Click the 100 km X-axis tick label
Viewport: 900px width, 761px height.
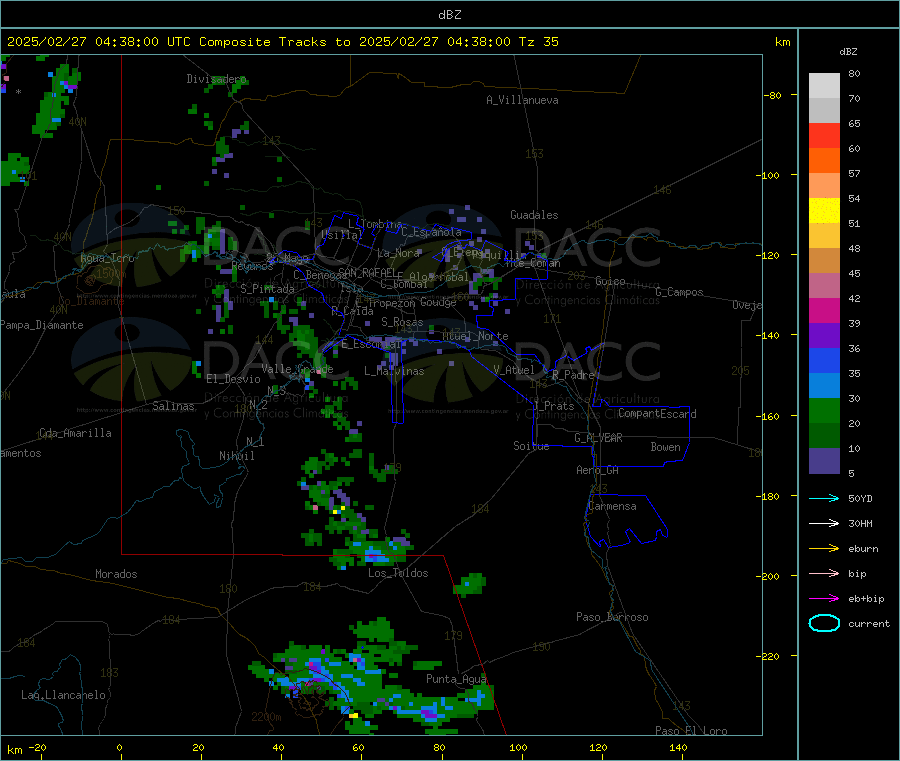pyautogui.click(x=518, y=747)
